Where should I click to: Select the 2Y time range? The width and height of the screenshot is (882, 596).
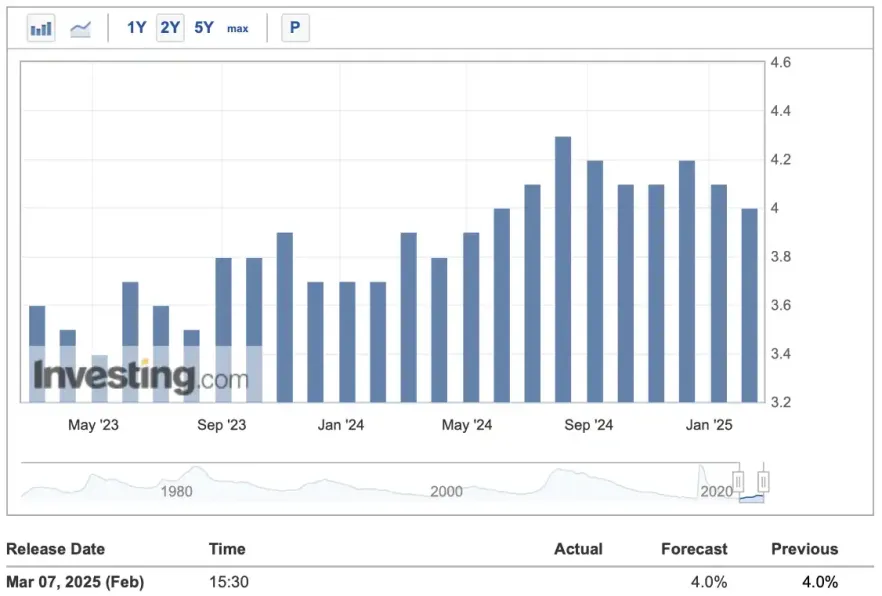click(x=170, y=28)
